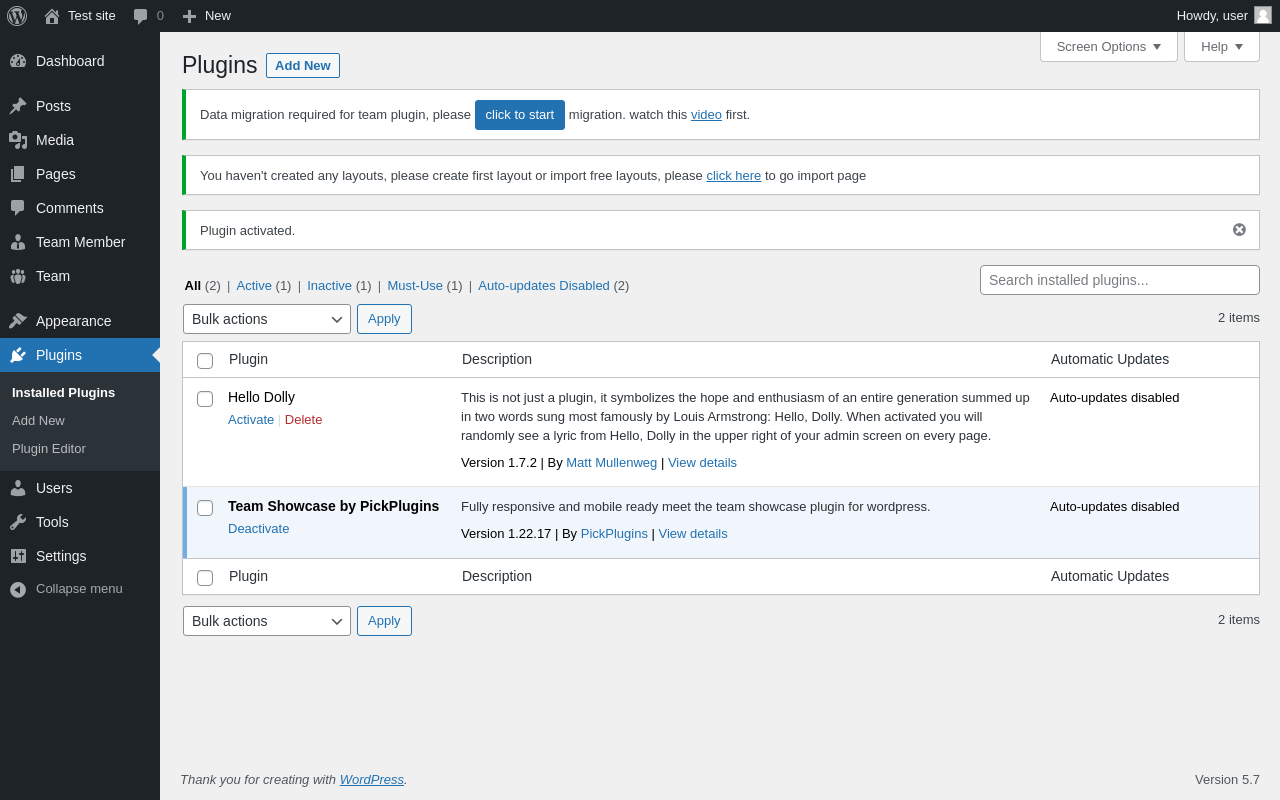Activate the Hello Dolly plugin

click(x=251, y=420)
